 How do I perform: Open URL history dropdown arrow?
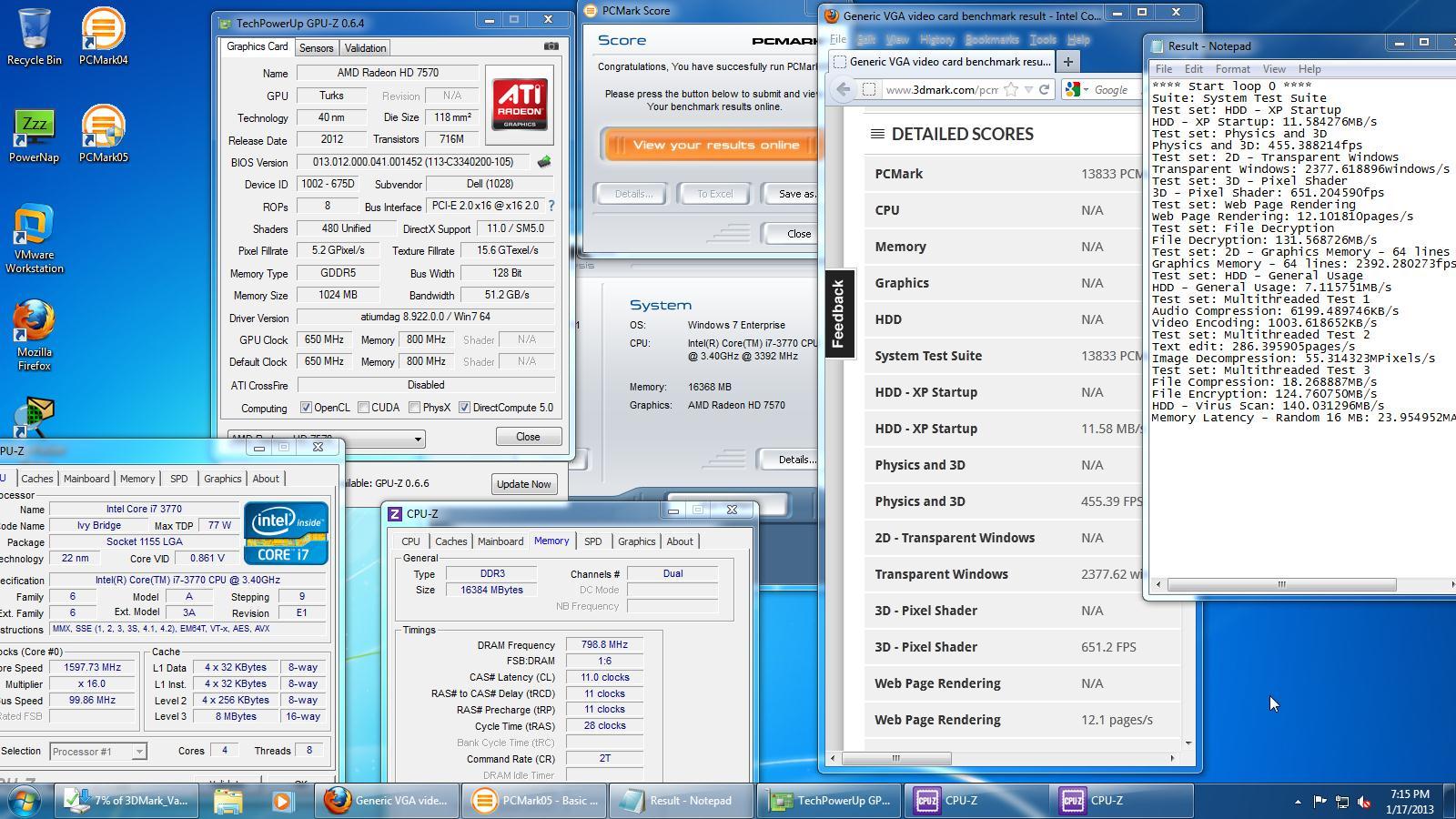tap(1028, 89)
